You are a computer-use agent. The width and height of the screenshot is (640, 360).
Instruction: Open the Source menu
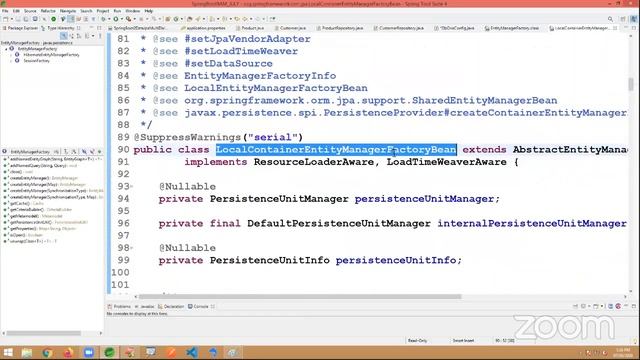coord(30,11)
